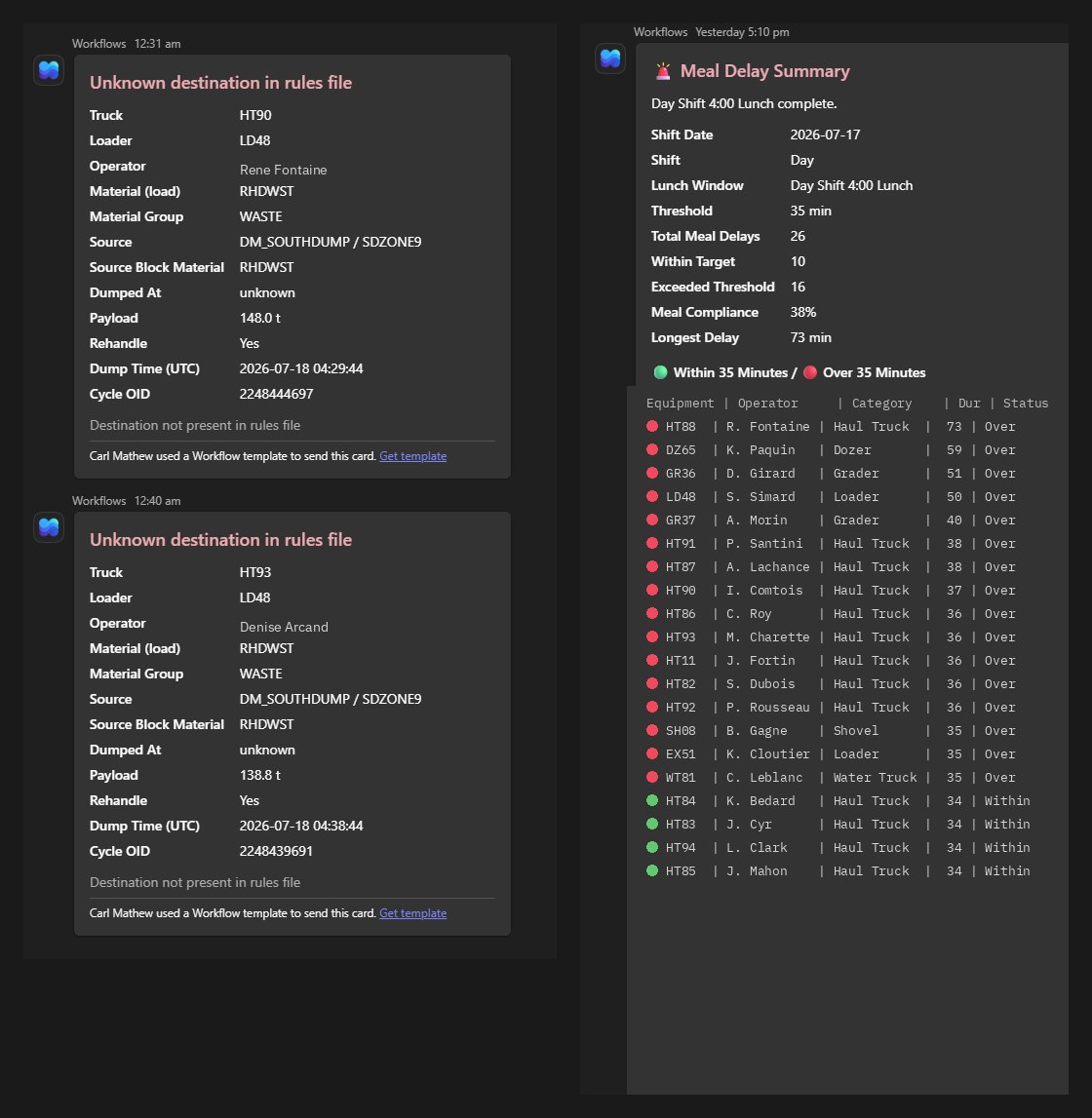This screenshot has height=1118, width=1092.
Task: Click red status dot for SH08 row
Action: [652, 730]
